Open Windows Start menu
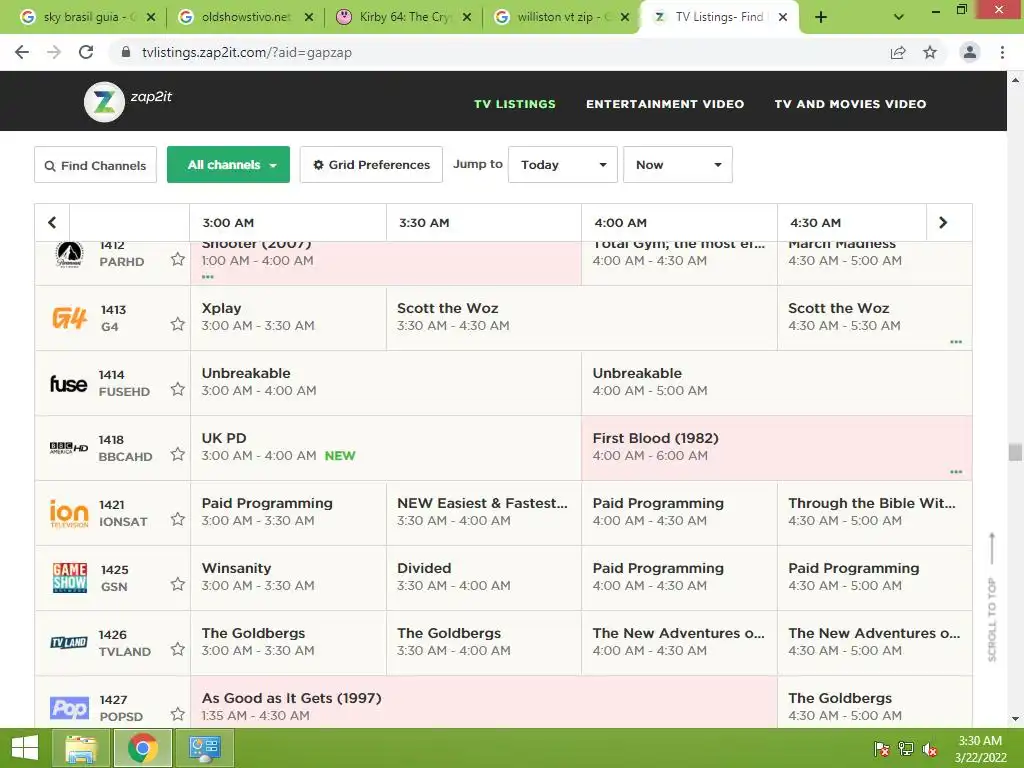The height and width of the screenshot is (768, 1024). click(x=24, y=748)
